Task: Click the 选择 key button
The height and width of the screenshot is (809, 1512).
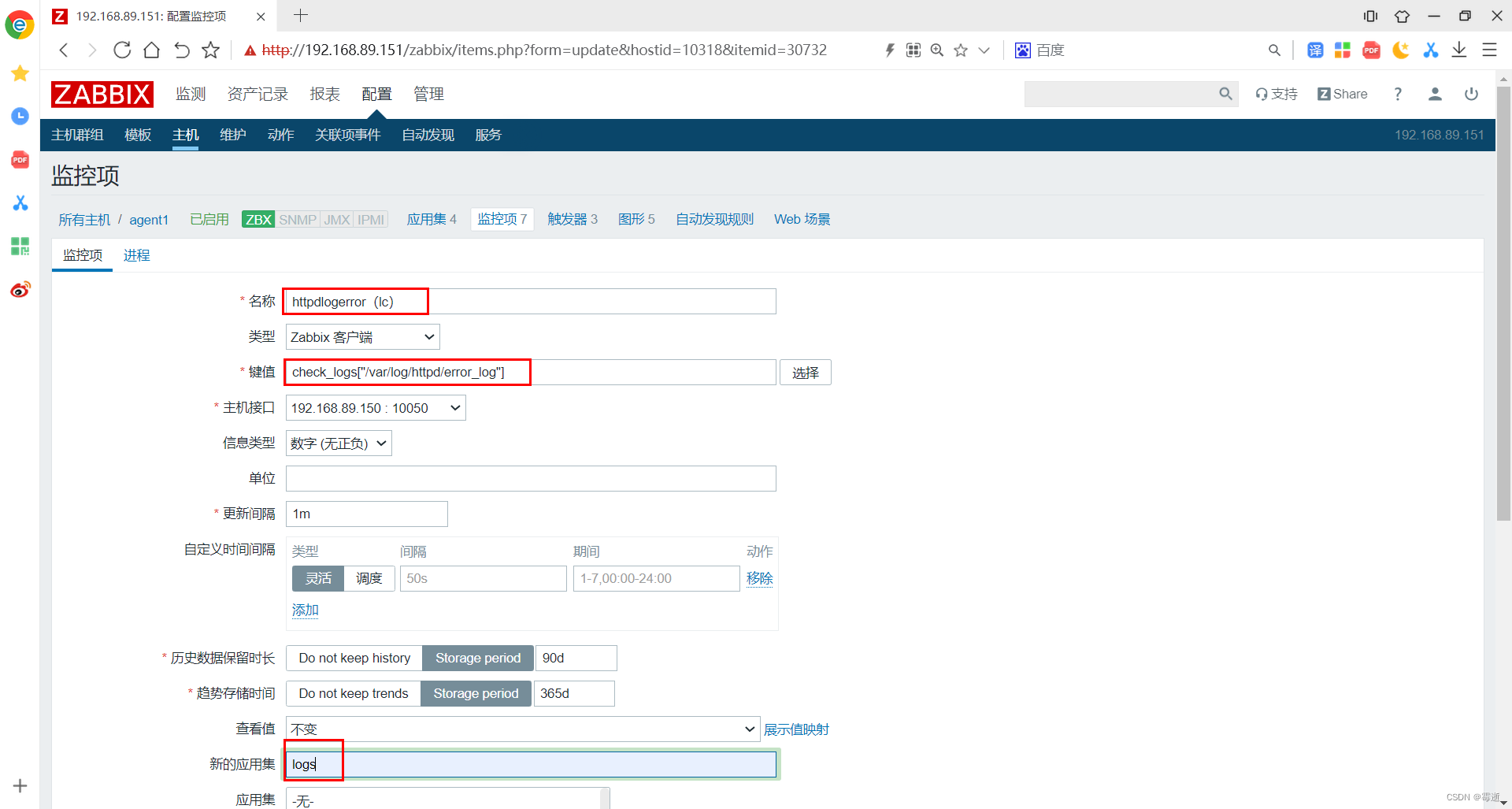Action: (x=806, y=373)
